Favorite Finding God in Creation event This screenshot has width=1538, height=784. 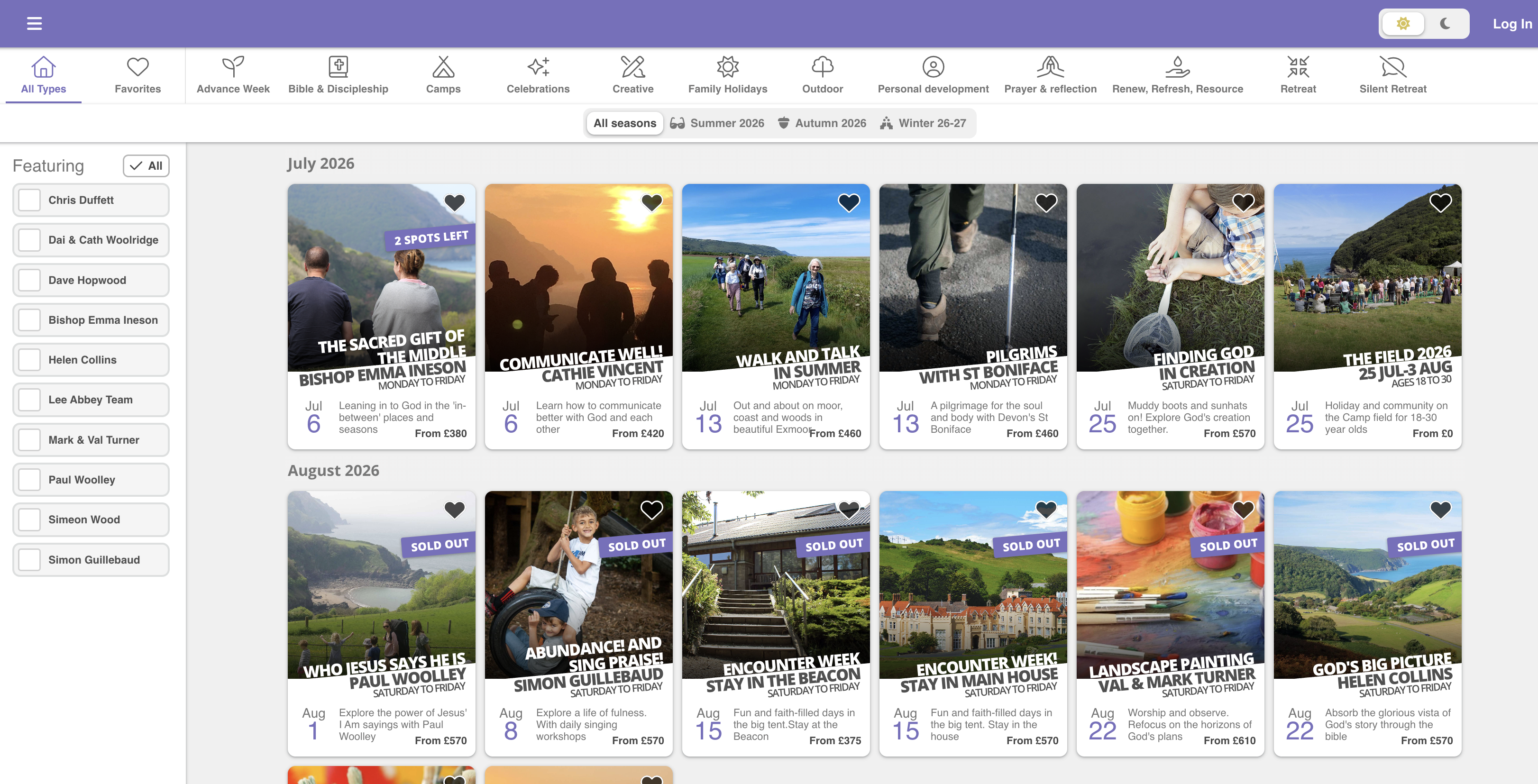click(x=1243, y=203)
